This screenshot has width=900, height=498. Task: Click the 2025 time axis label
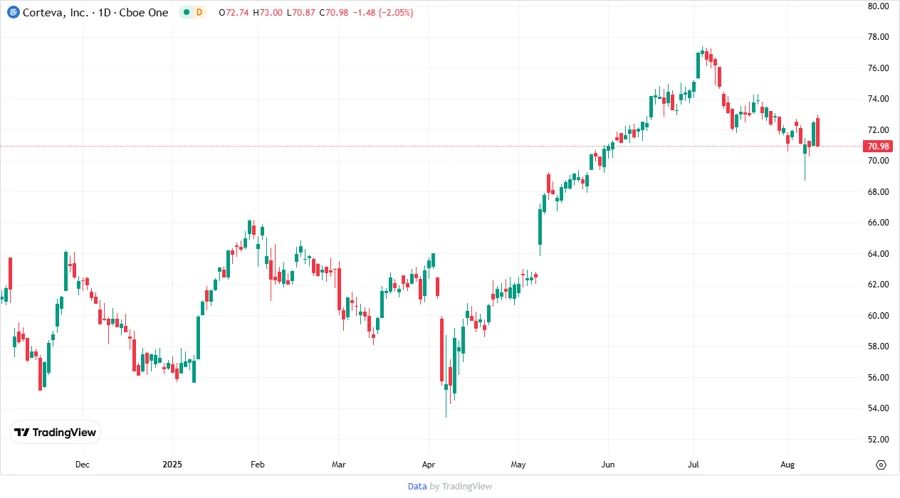tap(172, 464)
